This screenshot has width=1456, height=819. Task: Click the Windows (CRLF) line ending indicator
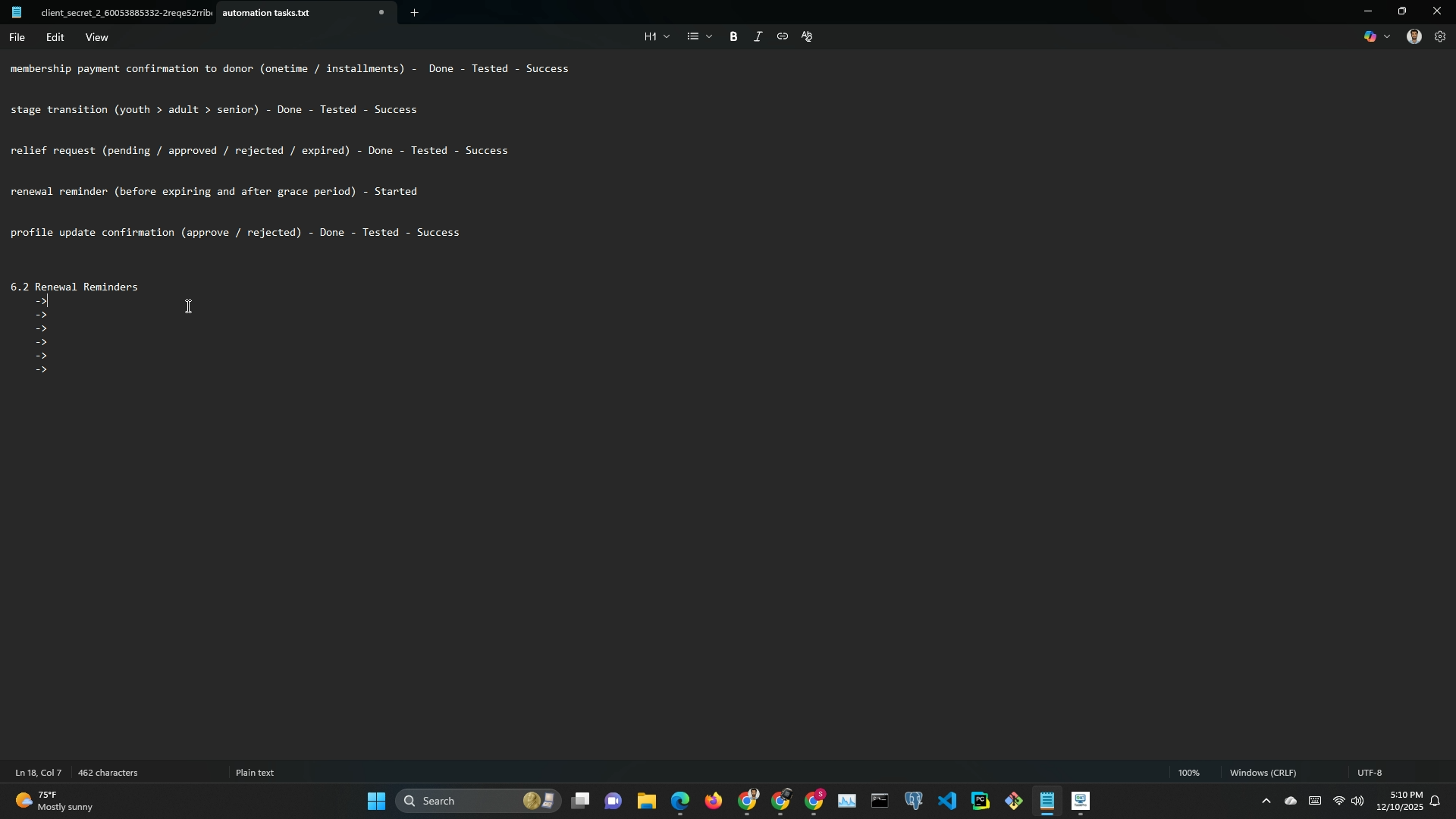1263,773
